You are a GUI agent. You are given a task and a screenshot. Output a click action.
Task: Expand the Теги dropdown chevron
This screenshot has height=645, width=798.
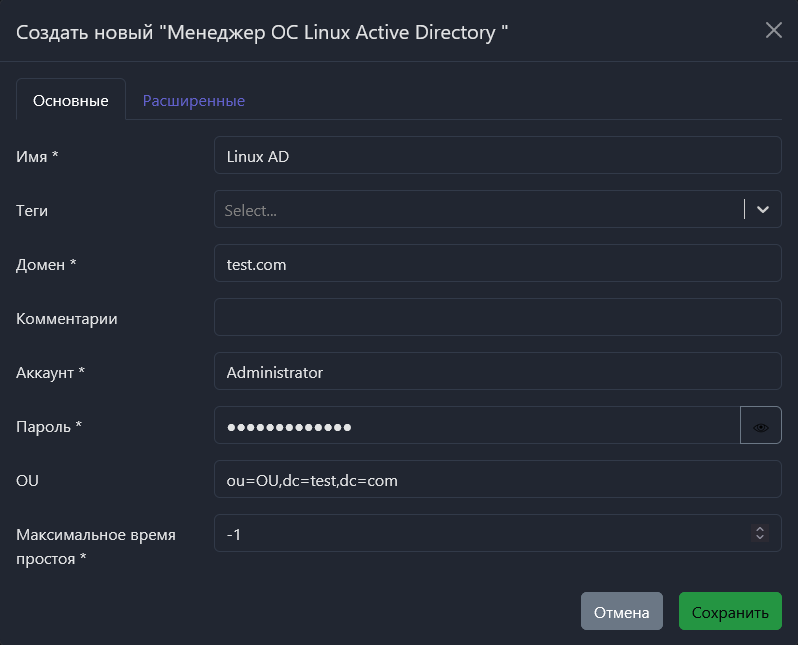(763, 210)
